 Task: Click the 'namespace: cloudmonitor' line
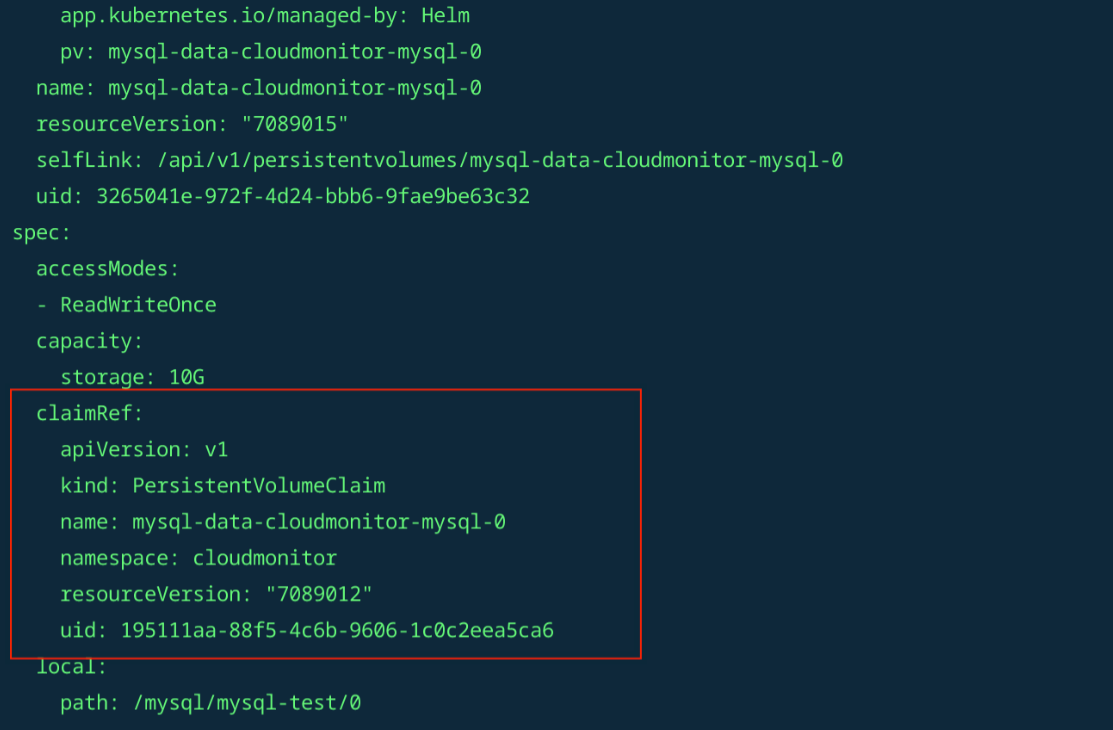198,558
